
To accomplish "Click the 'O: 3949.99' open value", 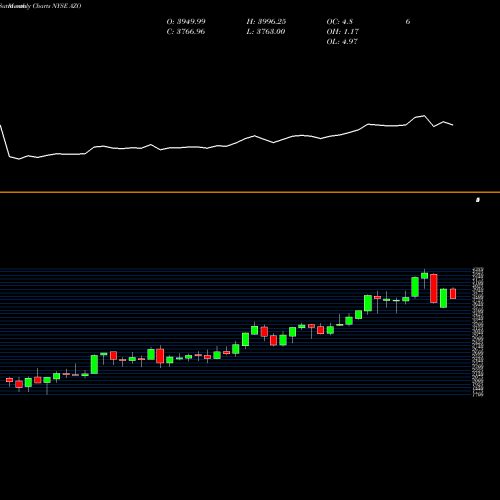I will 186,22.
